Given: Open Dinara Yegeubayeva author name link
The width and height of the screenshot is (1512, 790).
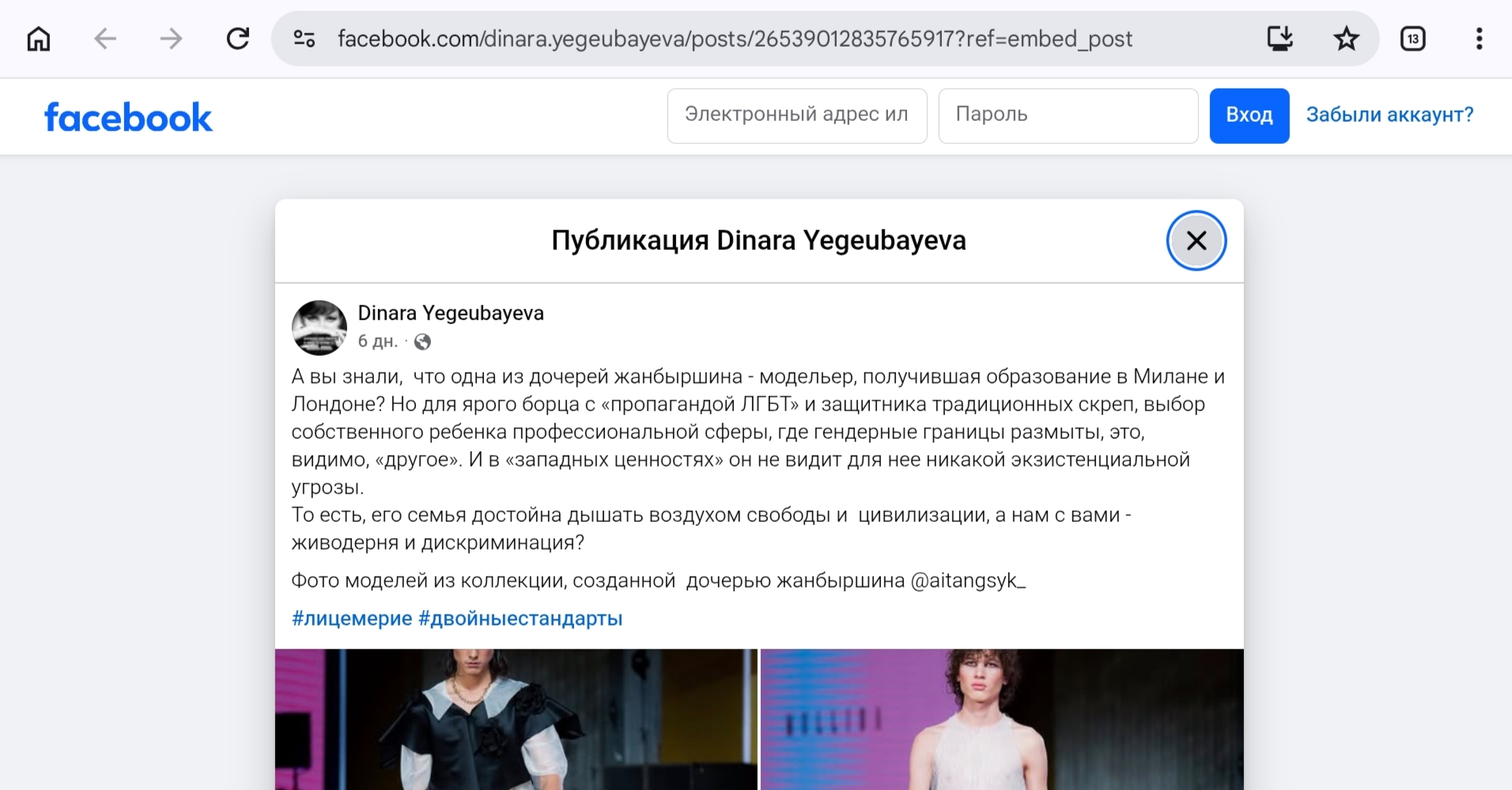Looking at the screenshot, I should pyautogui.click(x=451, y=313).
